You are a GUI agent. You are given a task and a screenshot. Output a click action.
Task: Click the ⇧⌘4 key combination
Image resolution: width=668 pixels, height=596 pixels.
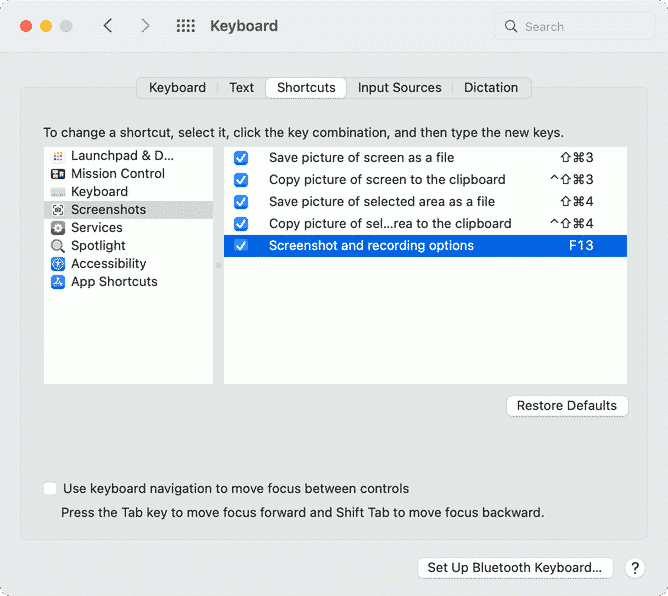577,202
